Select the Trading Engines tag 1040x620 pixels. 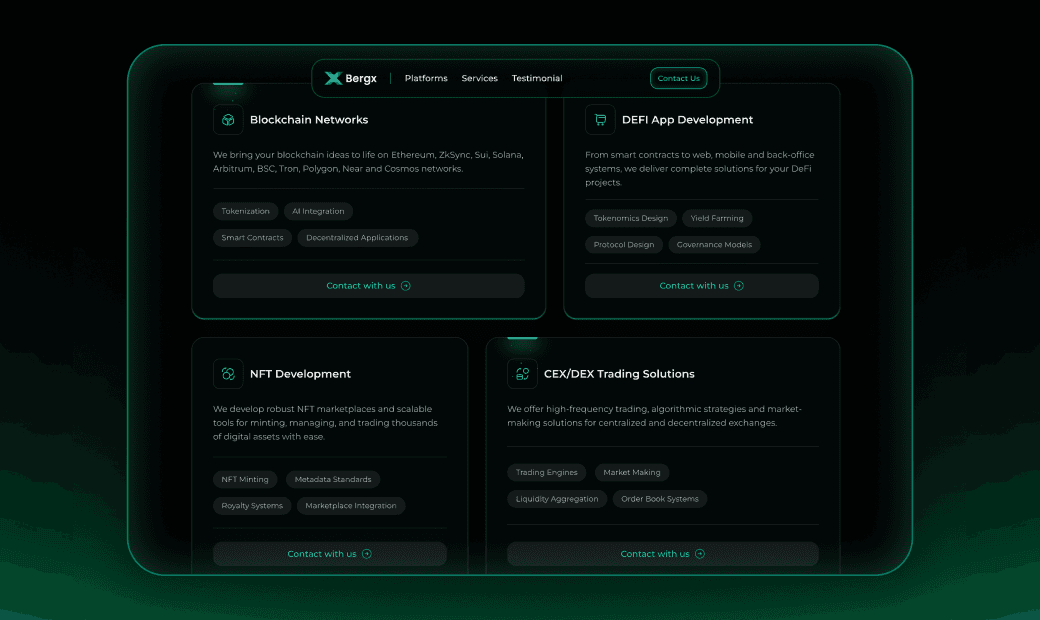pyautogui.click(x=547, y=473)
